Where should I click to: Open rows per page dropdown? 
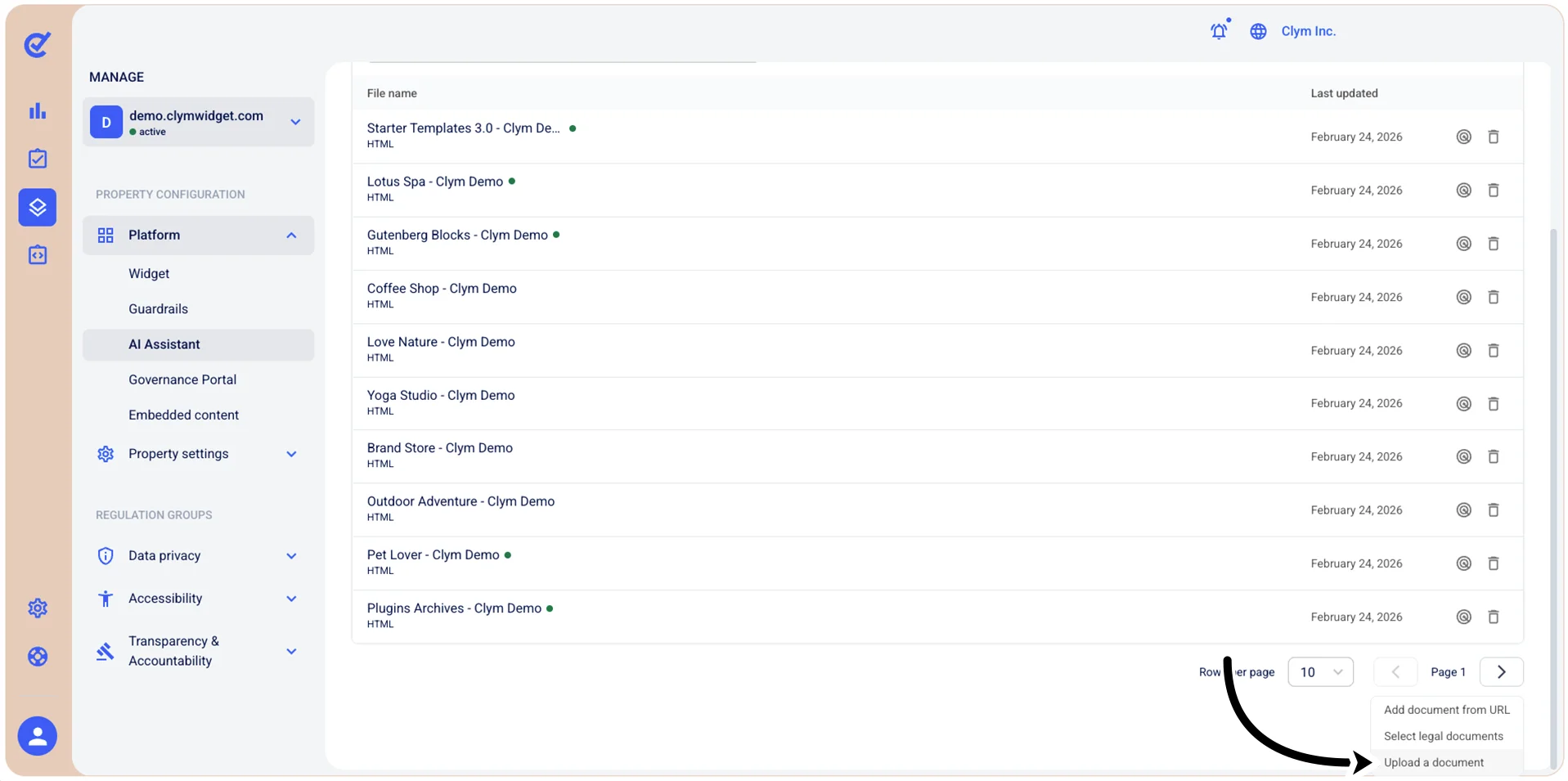coord(1320,672)
